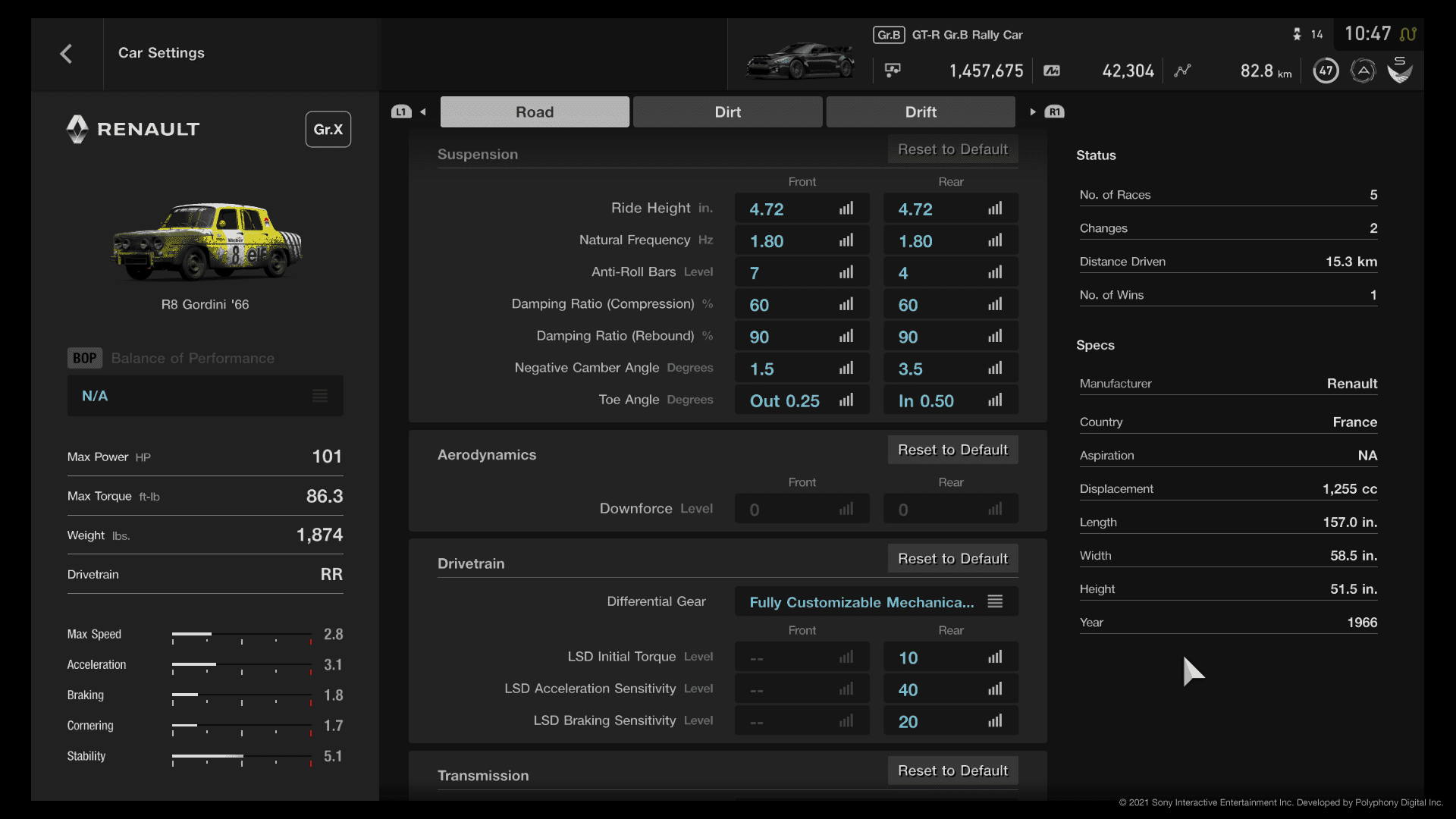Click the 10:47 clock display
1456x819 pixels.
pyautogui.click(x=1367, y=34)
